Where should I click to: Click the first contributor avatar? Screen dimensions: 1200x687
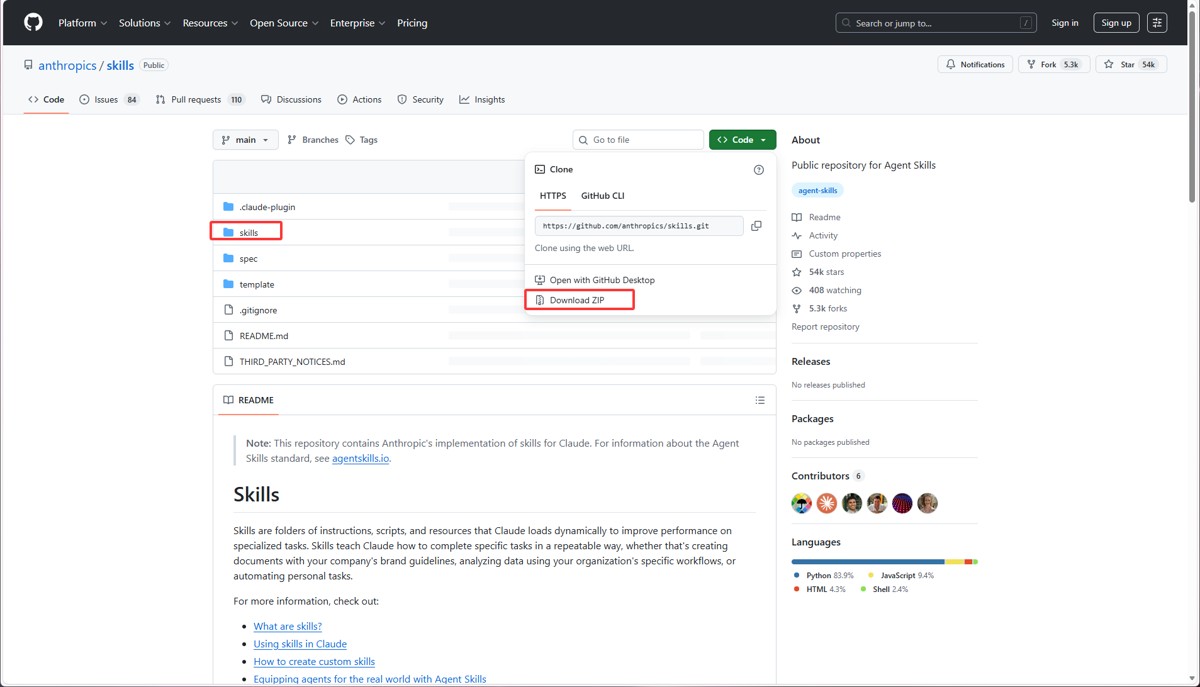(802, 503)
